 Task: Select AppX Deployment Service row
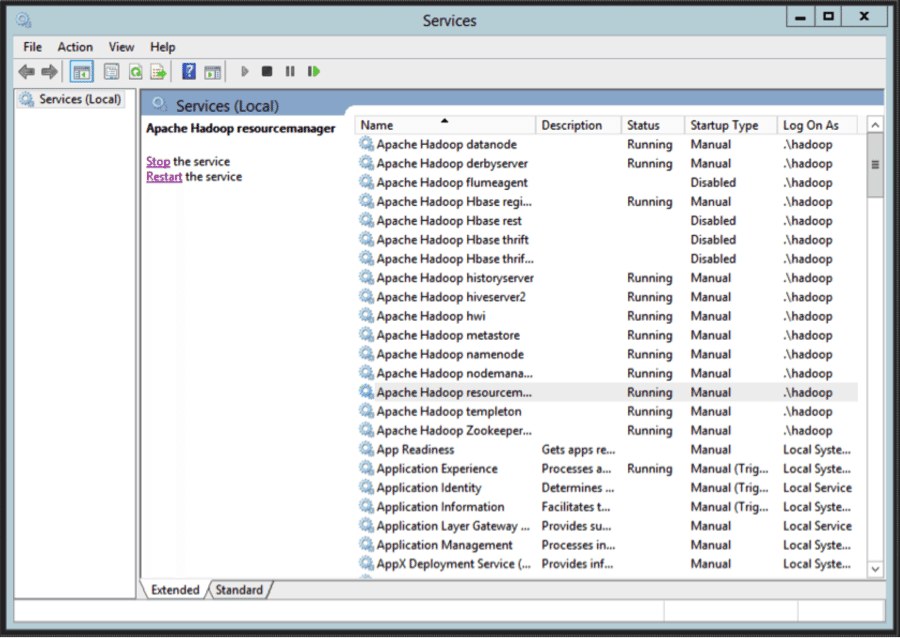[606, 563]
